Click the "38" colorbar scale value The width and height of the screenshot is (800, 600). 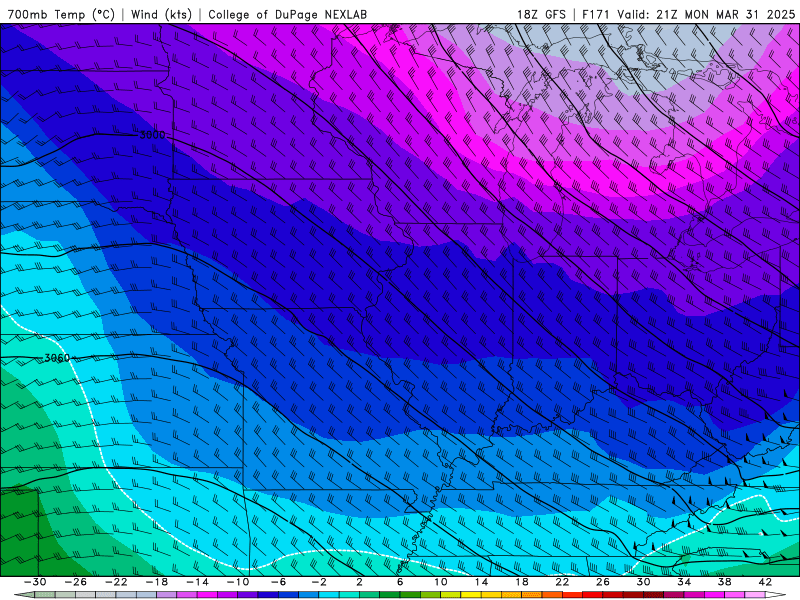tap(724, 582)
